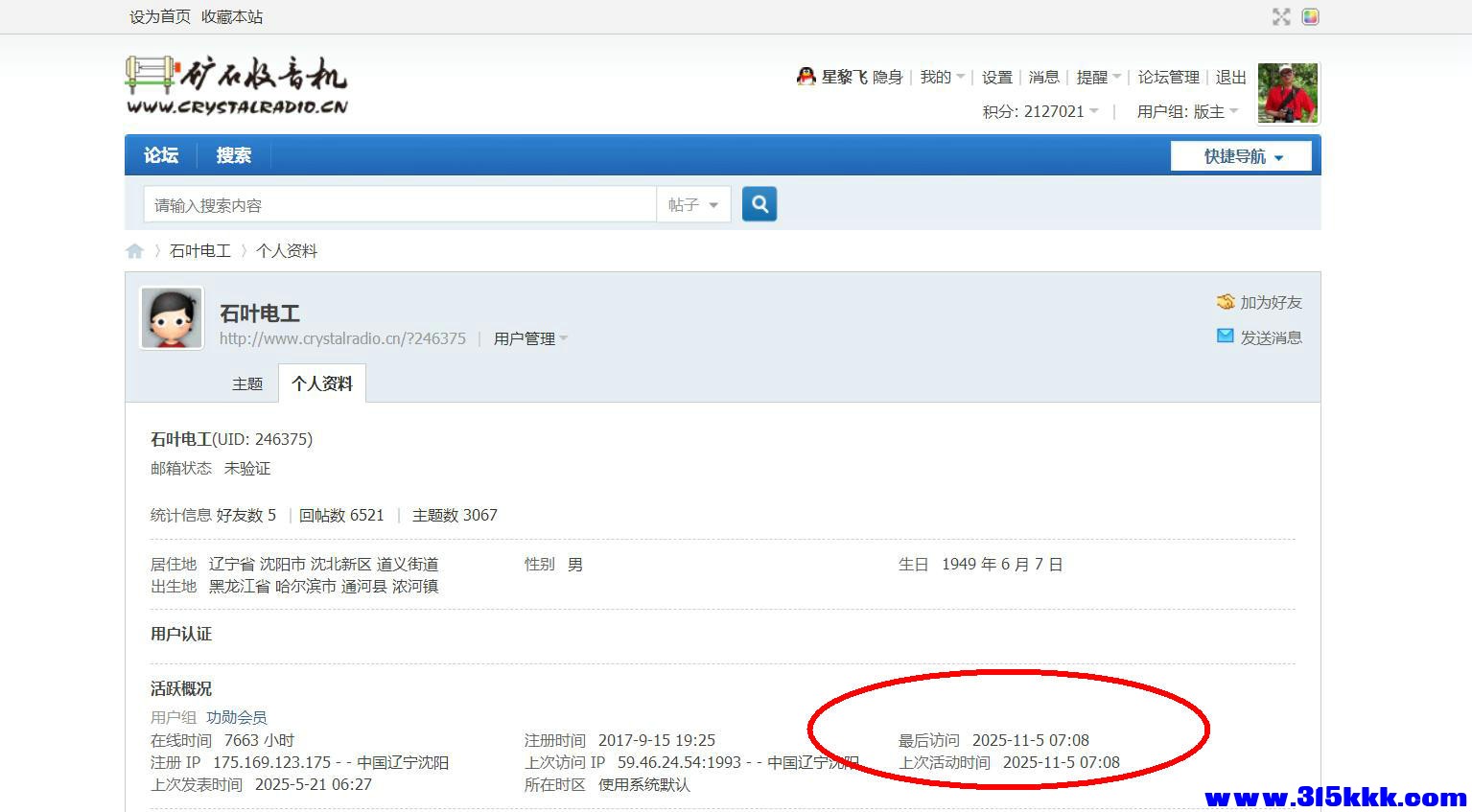This screenshot has width=1472, height=812.
Task: Switch to the 主题 tab
Action: pyautogui.click(x=247, y=383)
